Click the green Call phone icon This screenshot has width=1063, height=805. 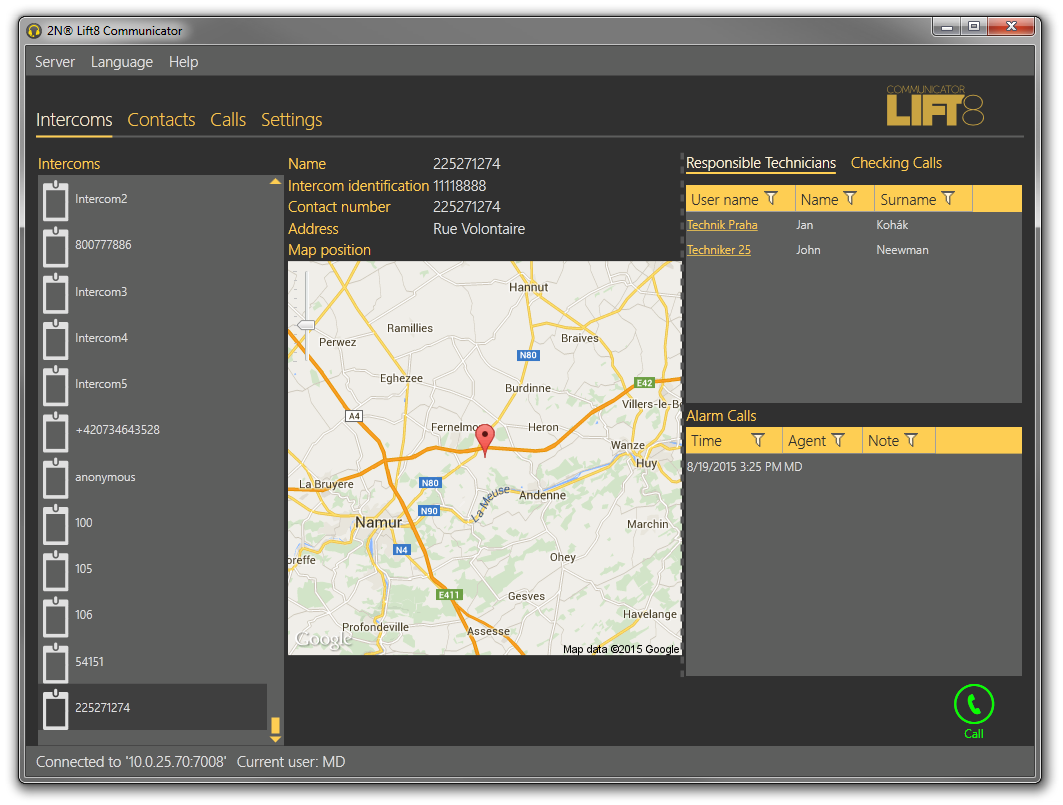[973, 705]
